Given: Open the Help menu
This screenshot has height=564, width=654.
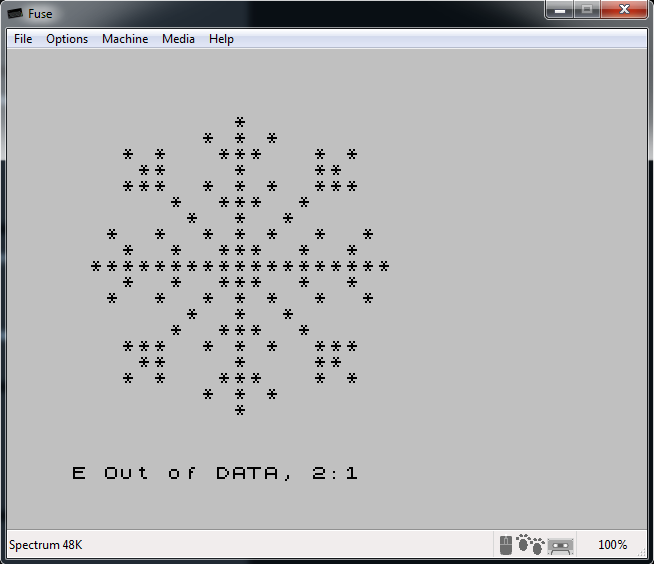Looking at the screenshot, I should pyautogui.click(x=221, y=39).
